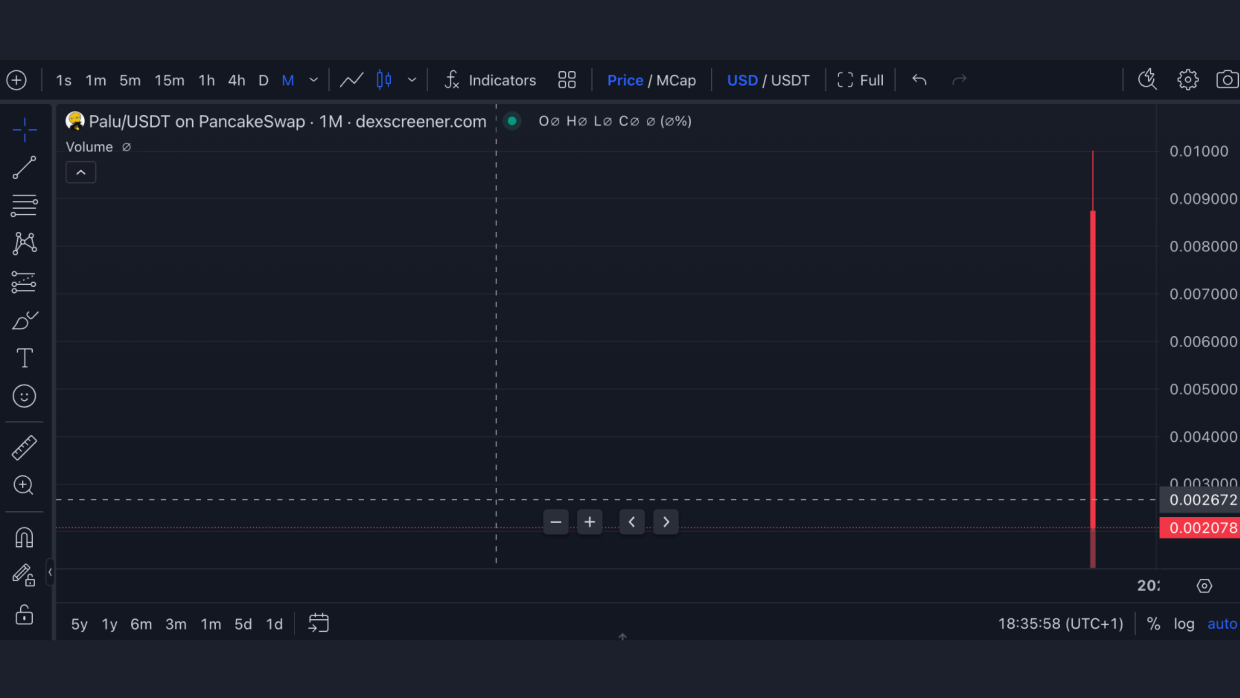
Task: Set date range to 1m
Action: tap(211, 624)
